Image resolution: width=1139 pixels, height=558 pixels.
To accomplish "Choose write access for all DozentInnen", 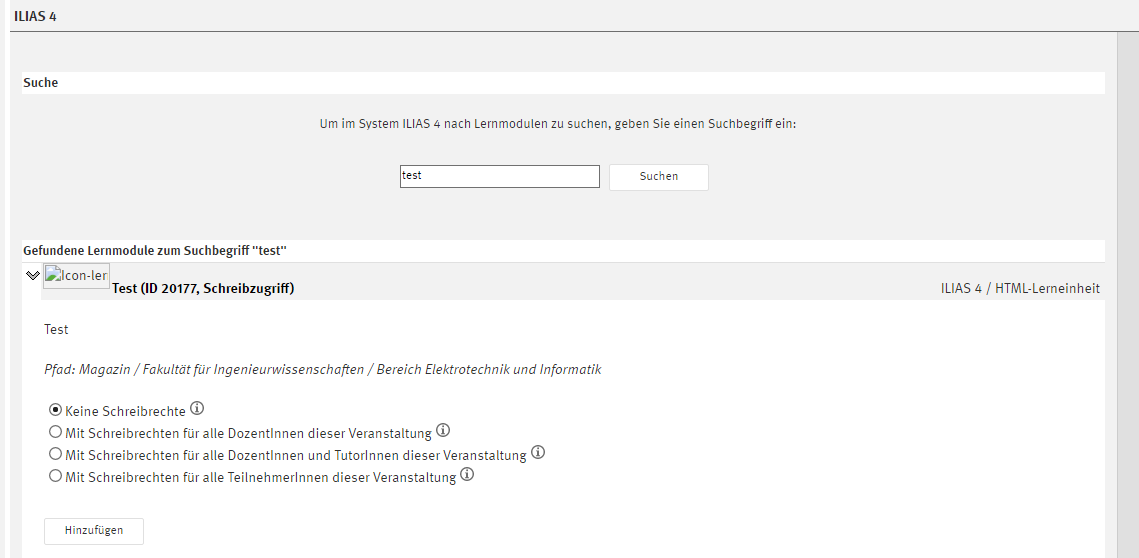I will (x=55, y=432).
